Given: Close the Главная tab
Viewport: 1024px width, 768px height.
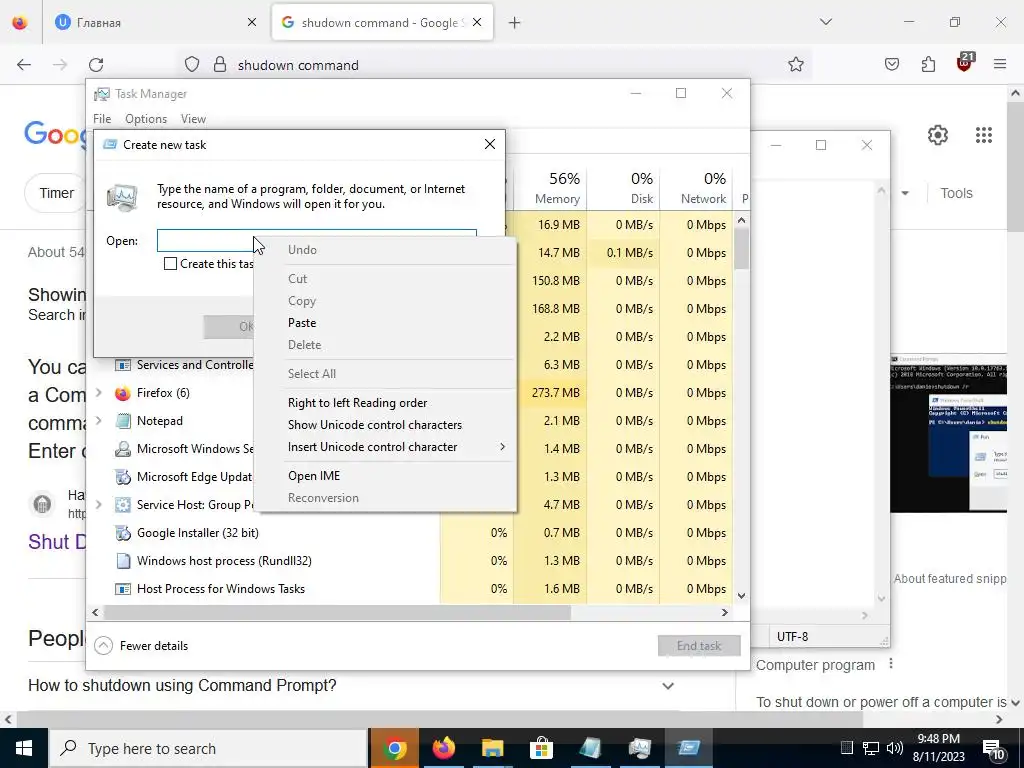Looking at the screenshot, I should tap(252, 22).
